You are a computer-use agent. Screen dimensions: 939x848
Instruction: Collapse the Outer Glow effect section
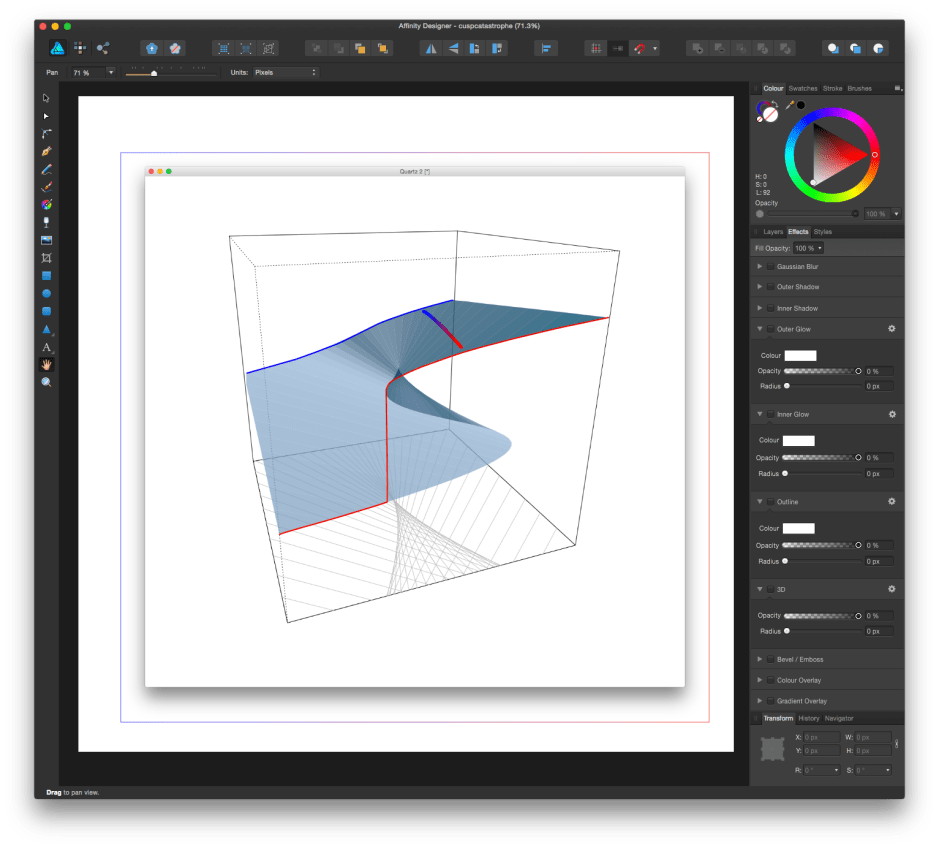coord(760,329)
